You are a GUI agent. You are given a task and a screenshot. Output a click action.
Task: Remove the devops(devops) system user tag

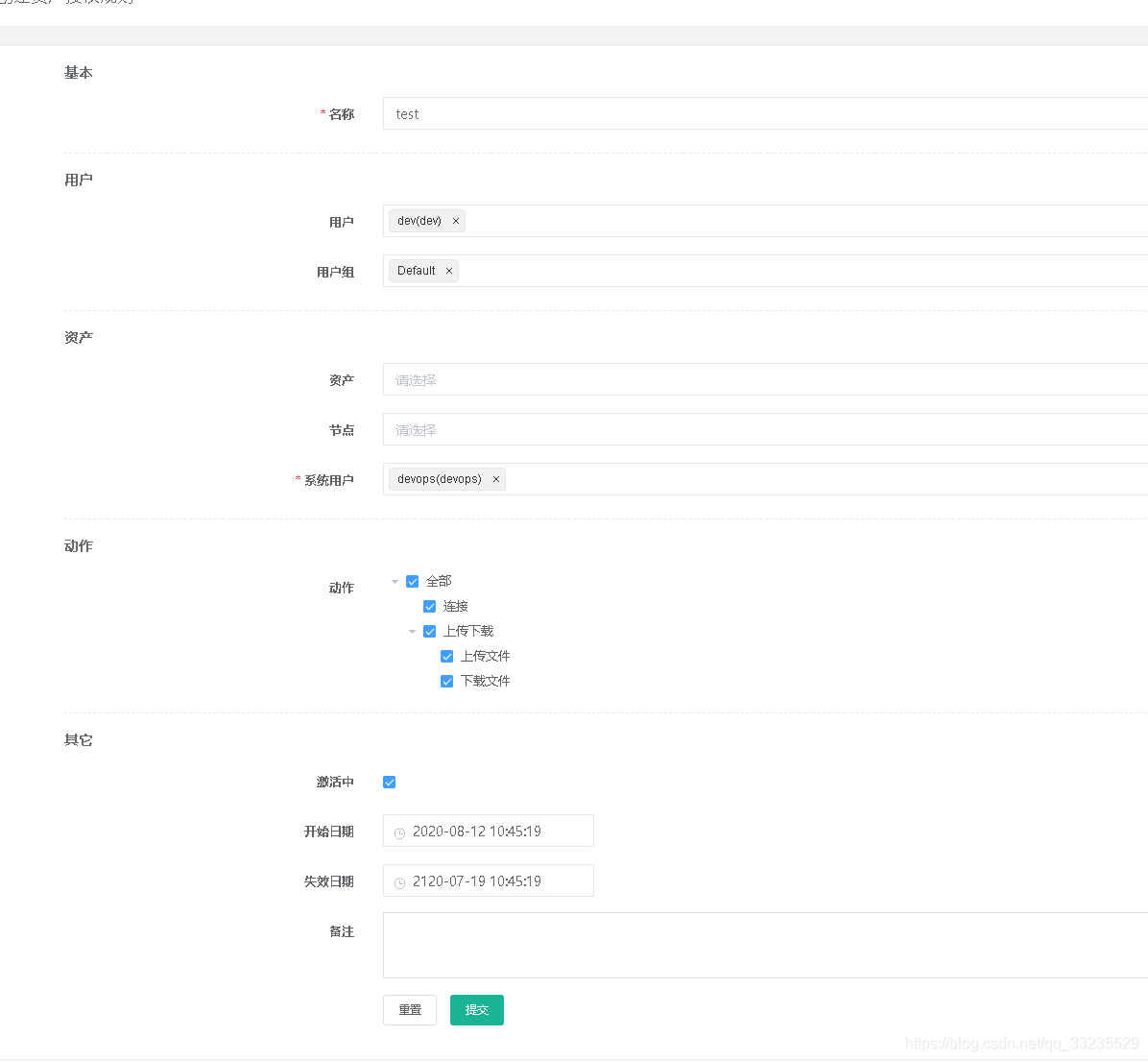[x=495, y=479]
